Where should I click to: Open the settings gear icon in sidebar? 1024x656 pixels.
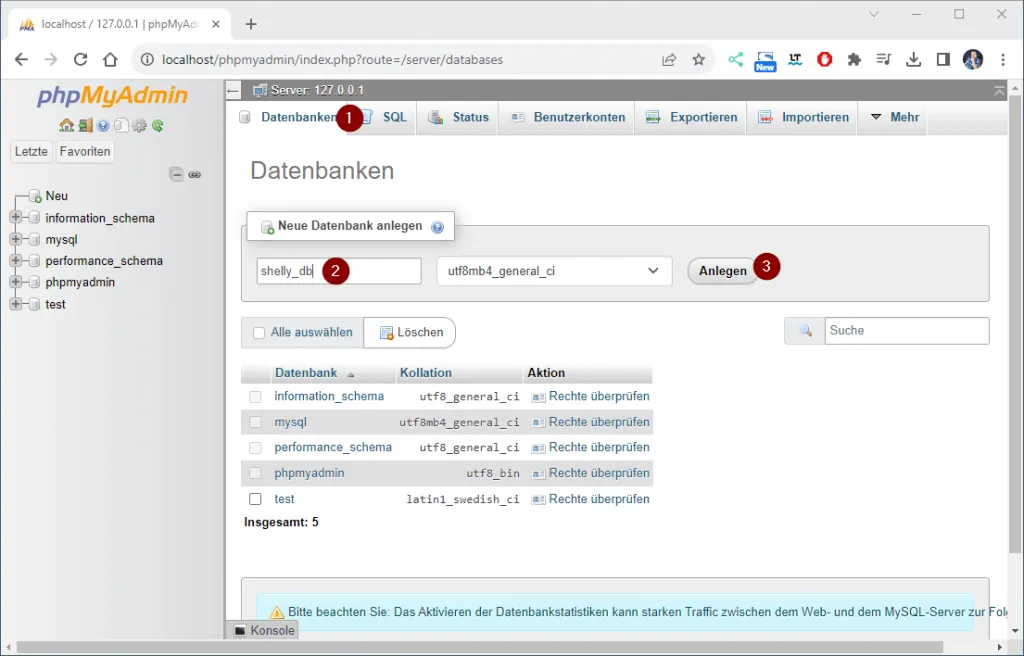coord(139,126)
